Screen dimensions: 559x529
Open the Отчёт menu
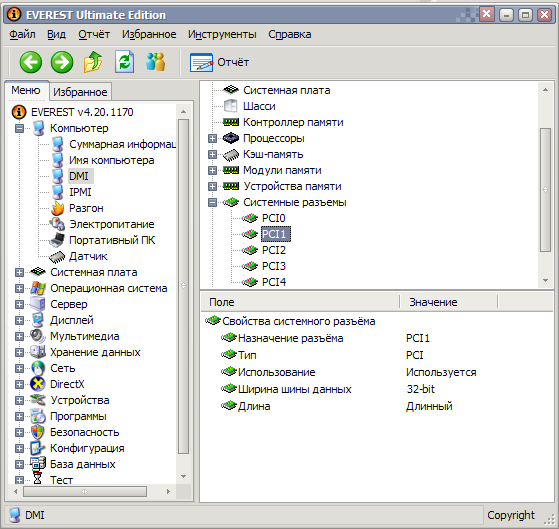pos(94,34)
